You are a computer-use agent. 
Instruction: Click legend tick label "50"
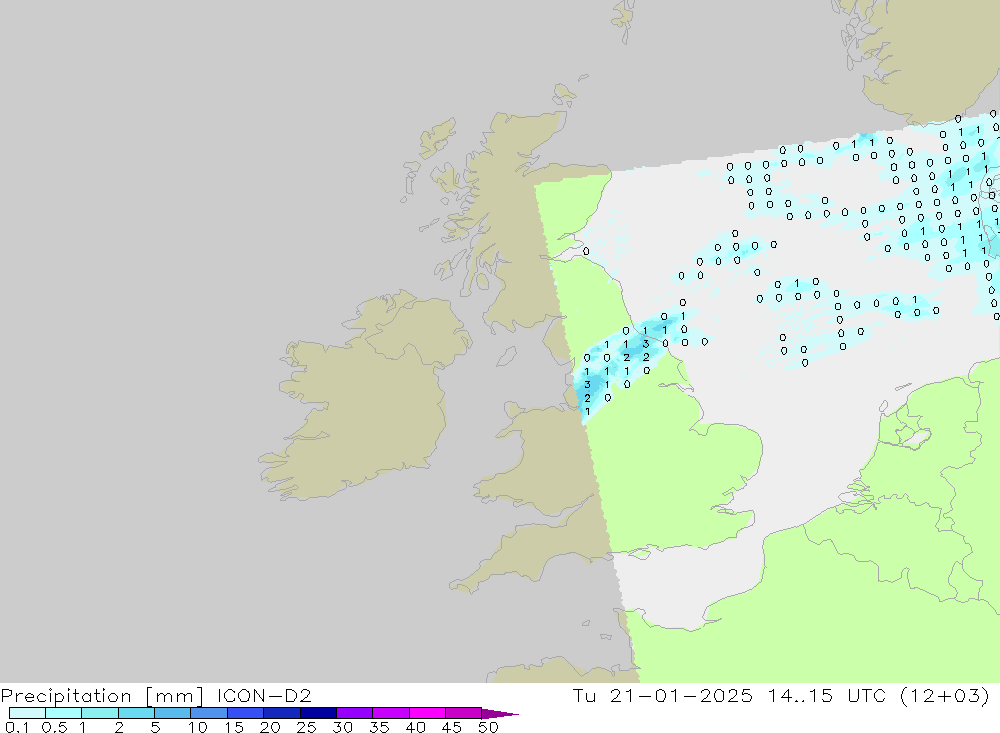[488, 727]
